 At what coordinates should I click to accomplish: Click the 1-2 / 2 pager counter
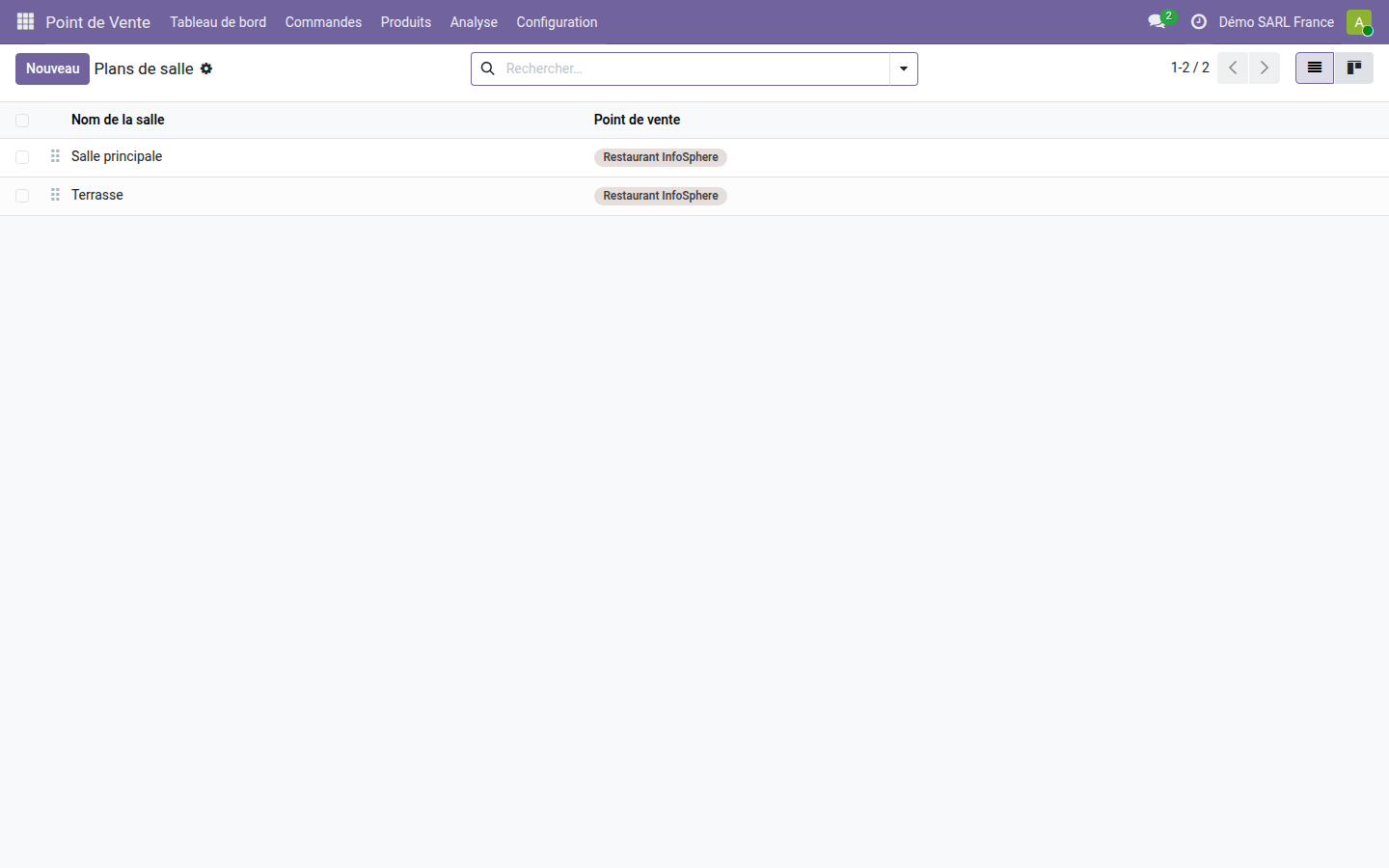click(1189, 68)
